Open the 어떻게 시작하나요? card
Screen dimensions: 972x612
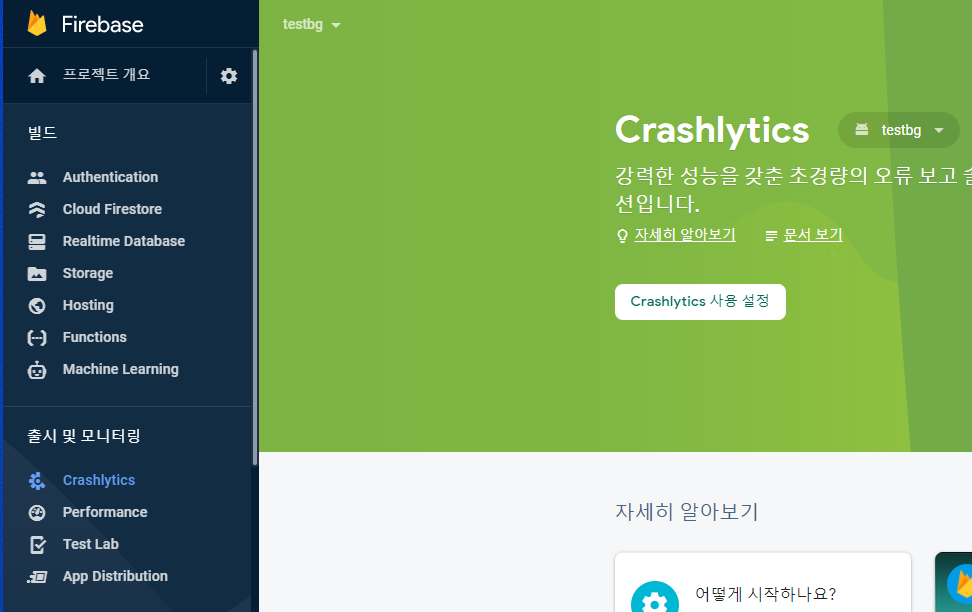[762, 583]
